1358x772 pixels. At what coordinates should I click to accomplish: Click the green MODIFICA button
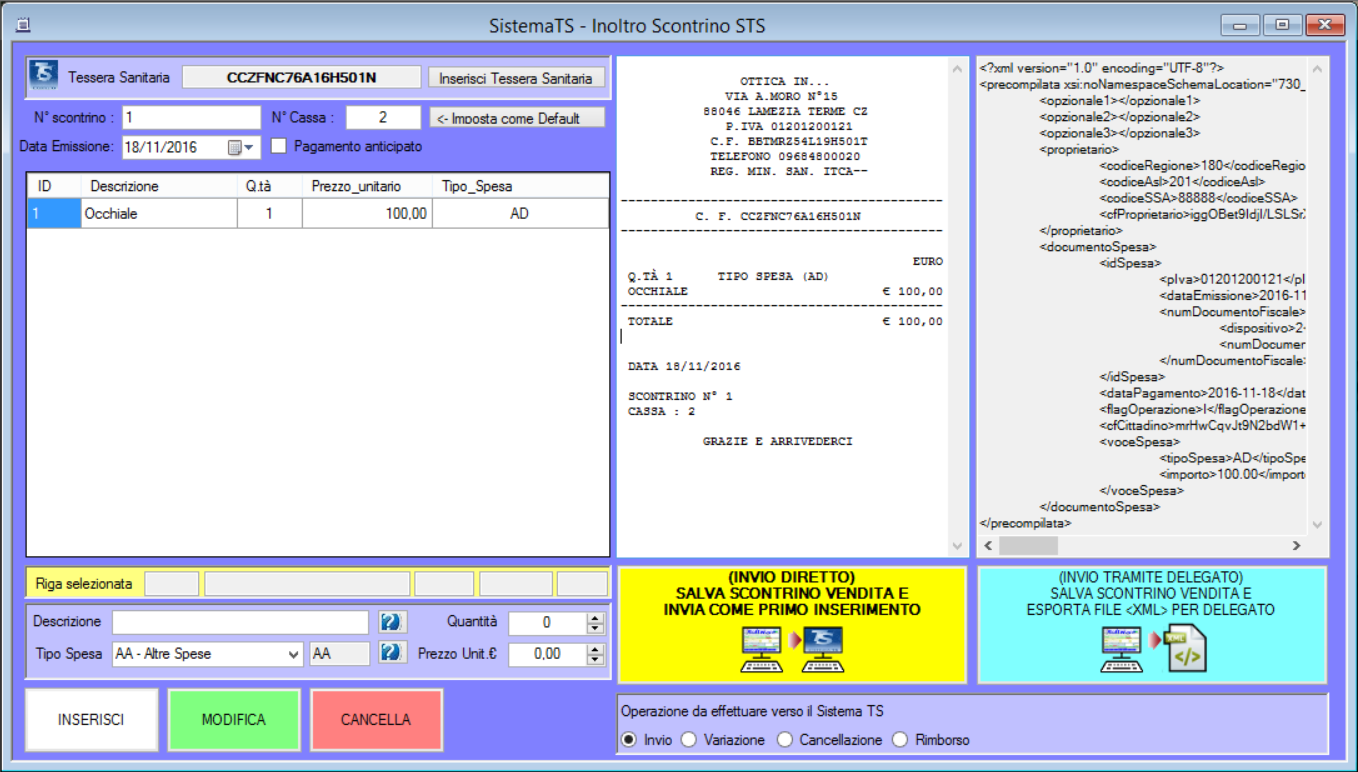coord(234,719)
